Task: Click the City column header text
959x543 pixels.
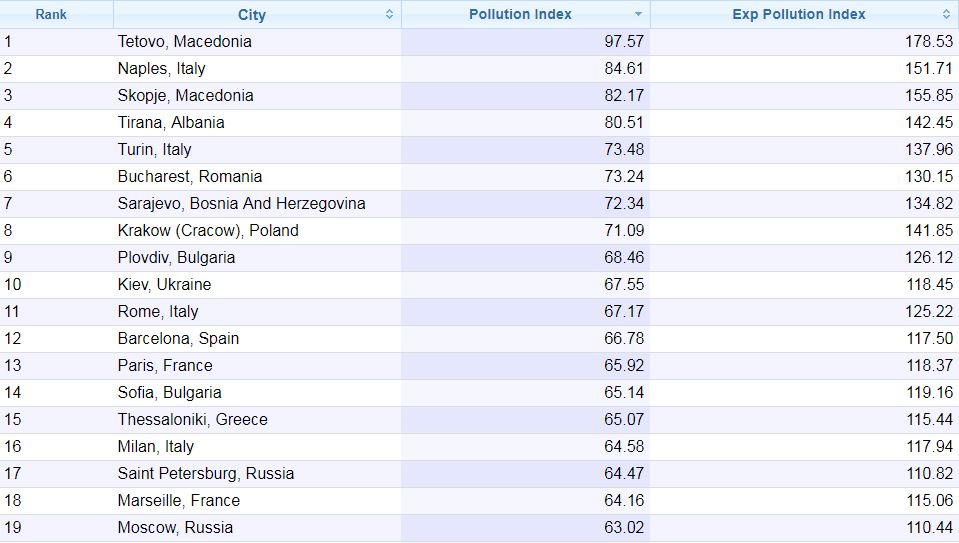Action: 252,15
